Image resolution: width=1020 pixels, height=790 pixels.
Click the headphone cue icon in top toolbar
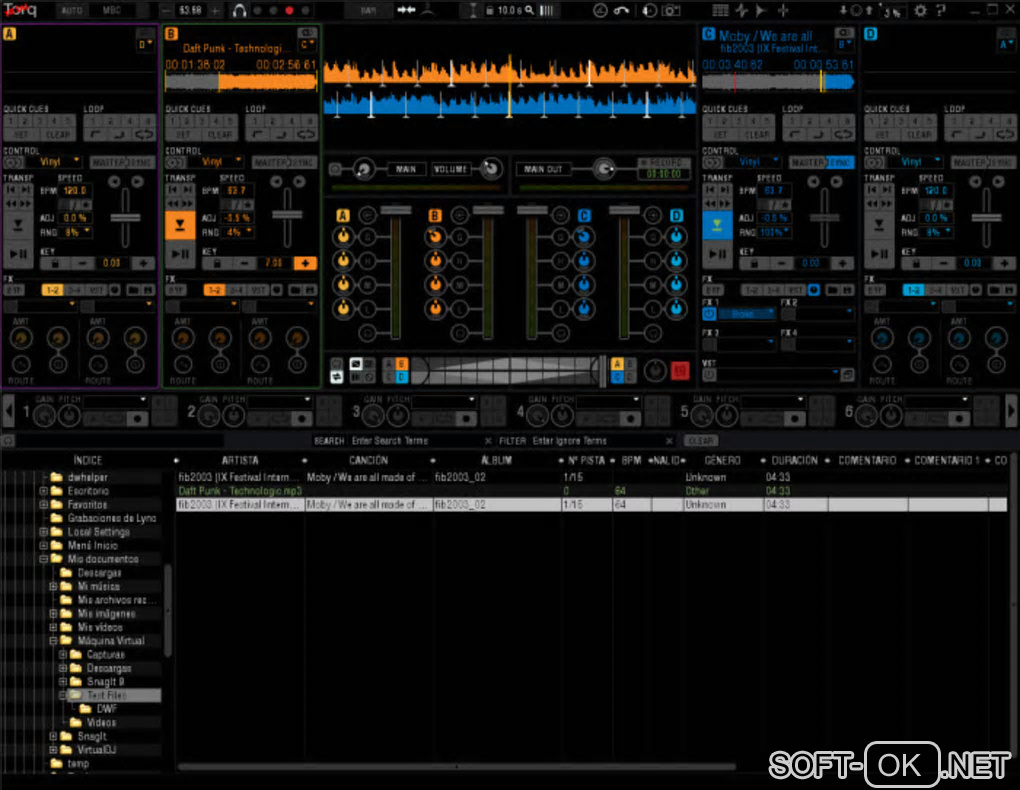tap(239, 10)
